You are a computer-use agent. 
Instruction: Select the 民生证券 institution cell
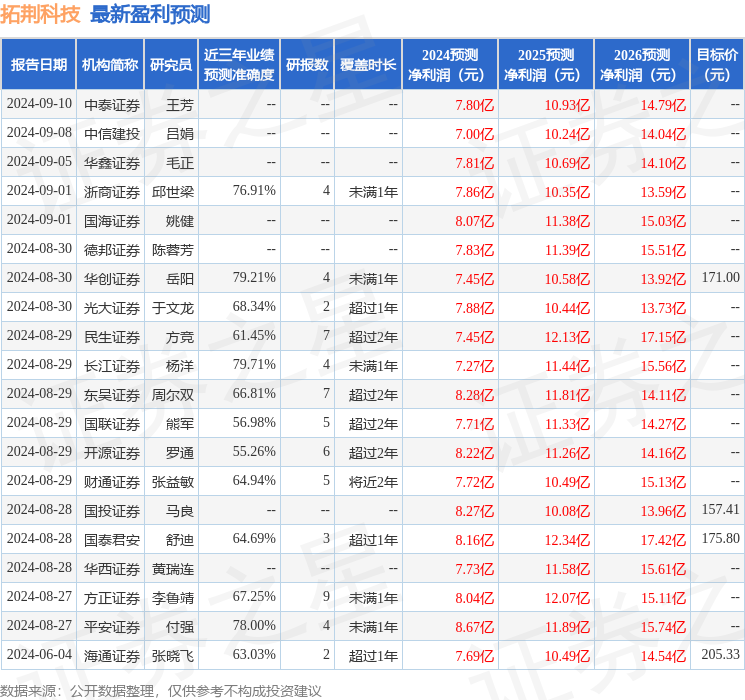tap(112, 337)
